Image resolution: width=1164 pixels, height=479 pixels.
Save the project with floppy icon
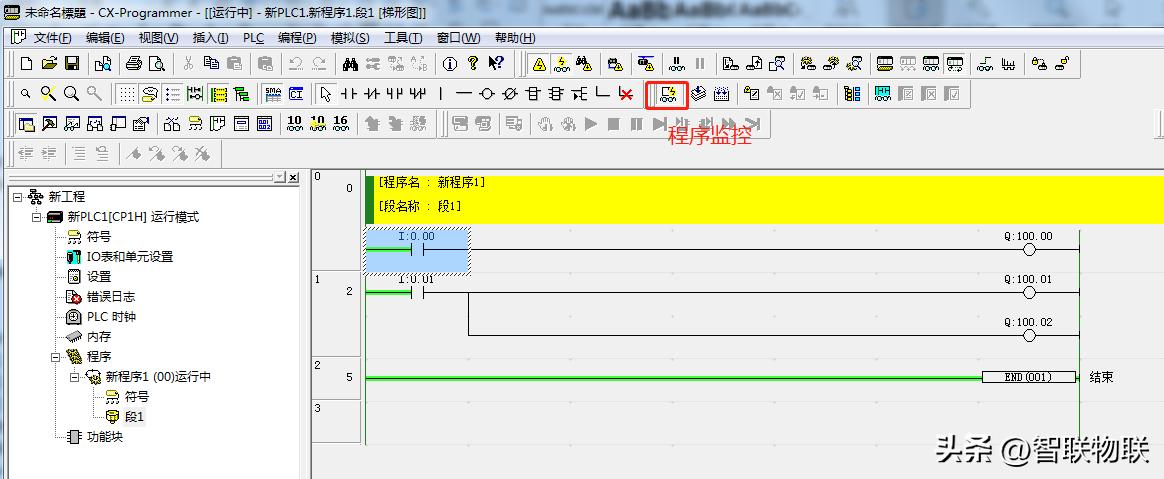[x=72, y=64]
